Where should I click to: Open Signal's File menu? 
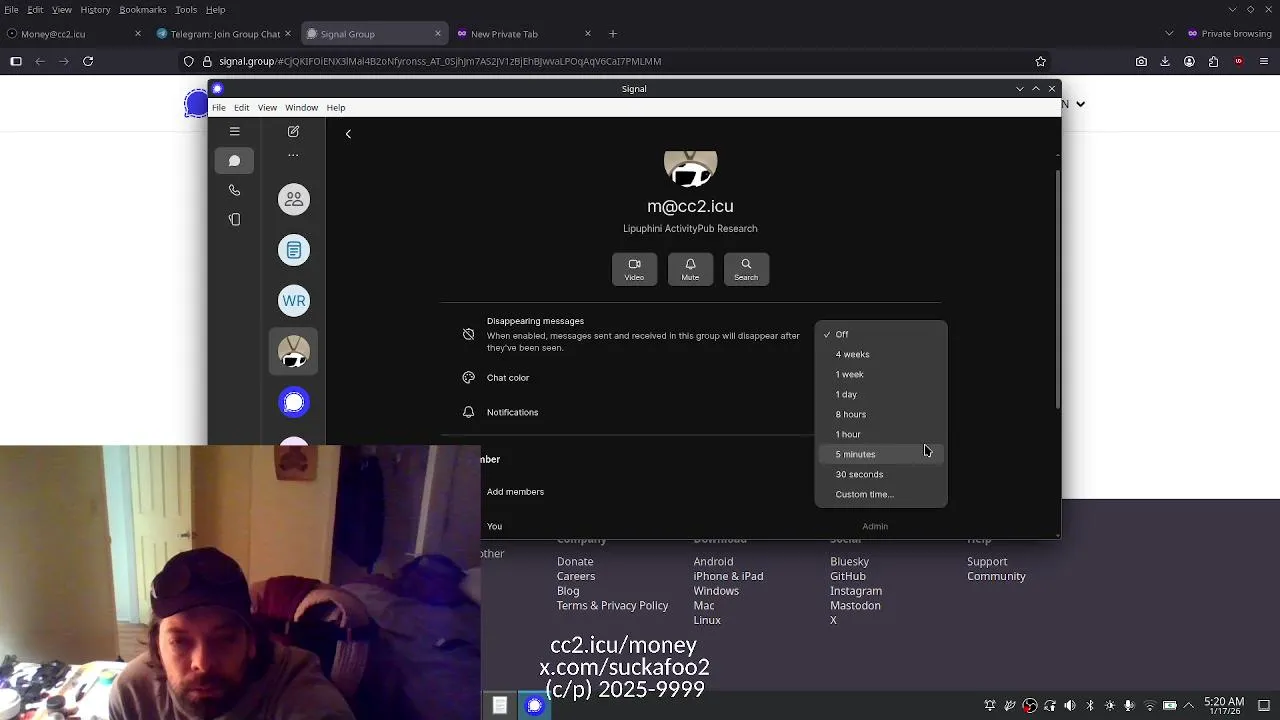point(218,108)
